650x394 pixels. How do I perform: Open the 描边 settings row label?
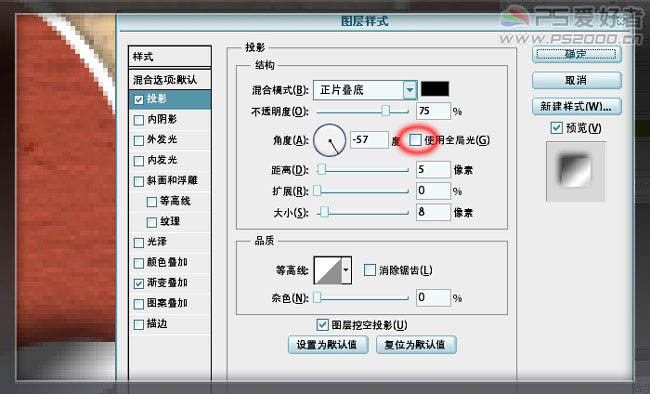coord(157,323)
